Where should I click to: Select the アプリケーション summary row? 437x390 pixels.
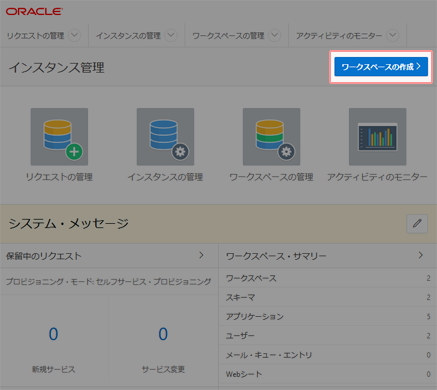pos(328,316)
